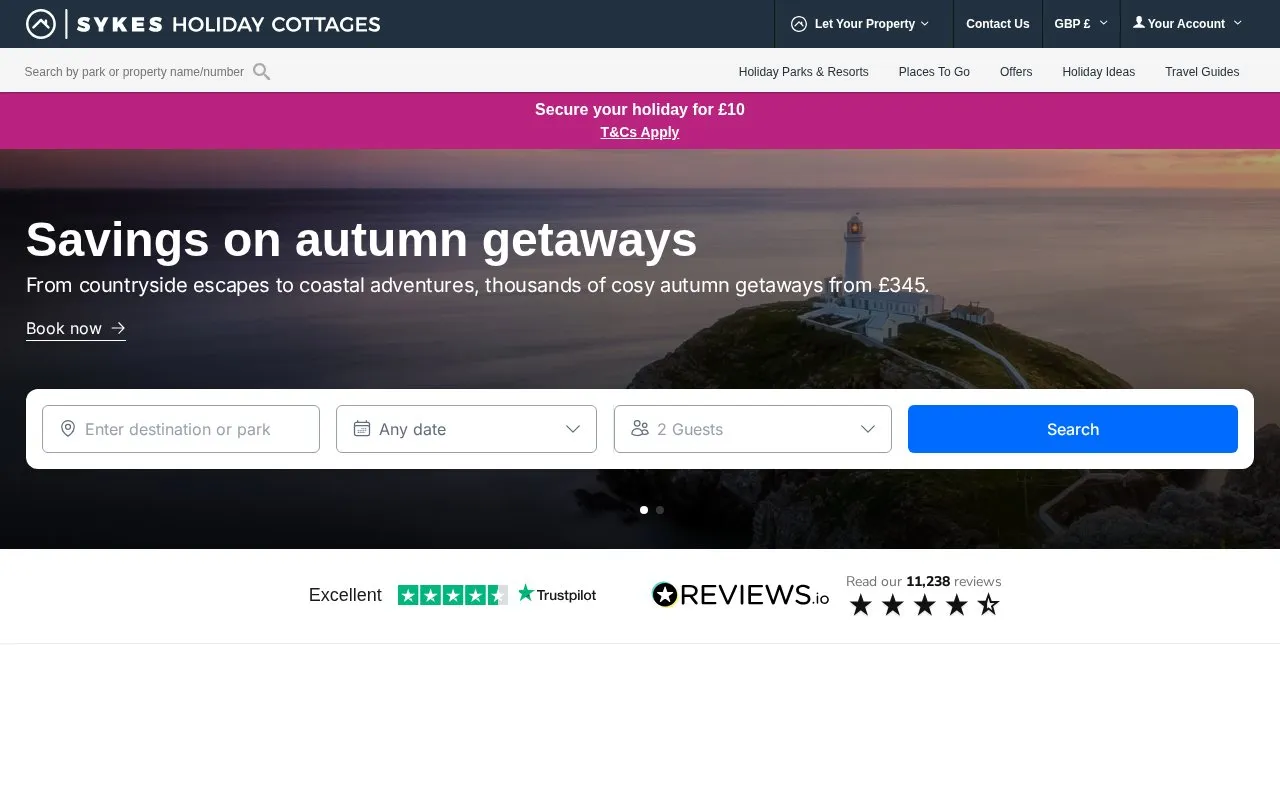
Task: Click the Book now arrow icon
Action: coord(118,328)
